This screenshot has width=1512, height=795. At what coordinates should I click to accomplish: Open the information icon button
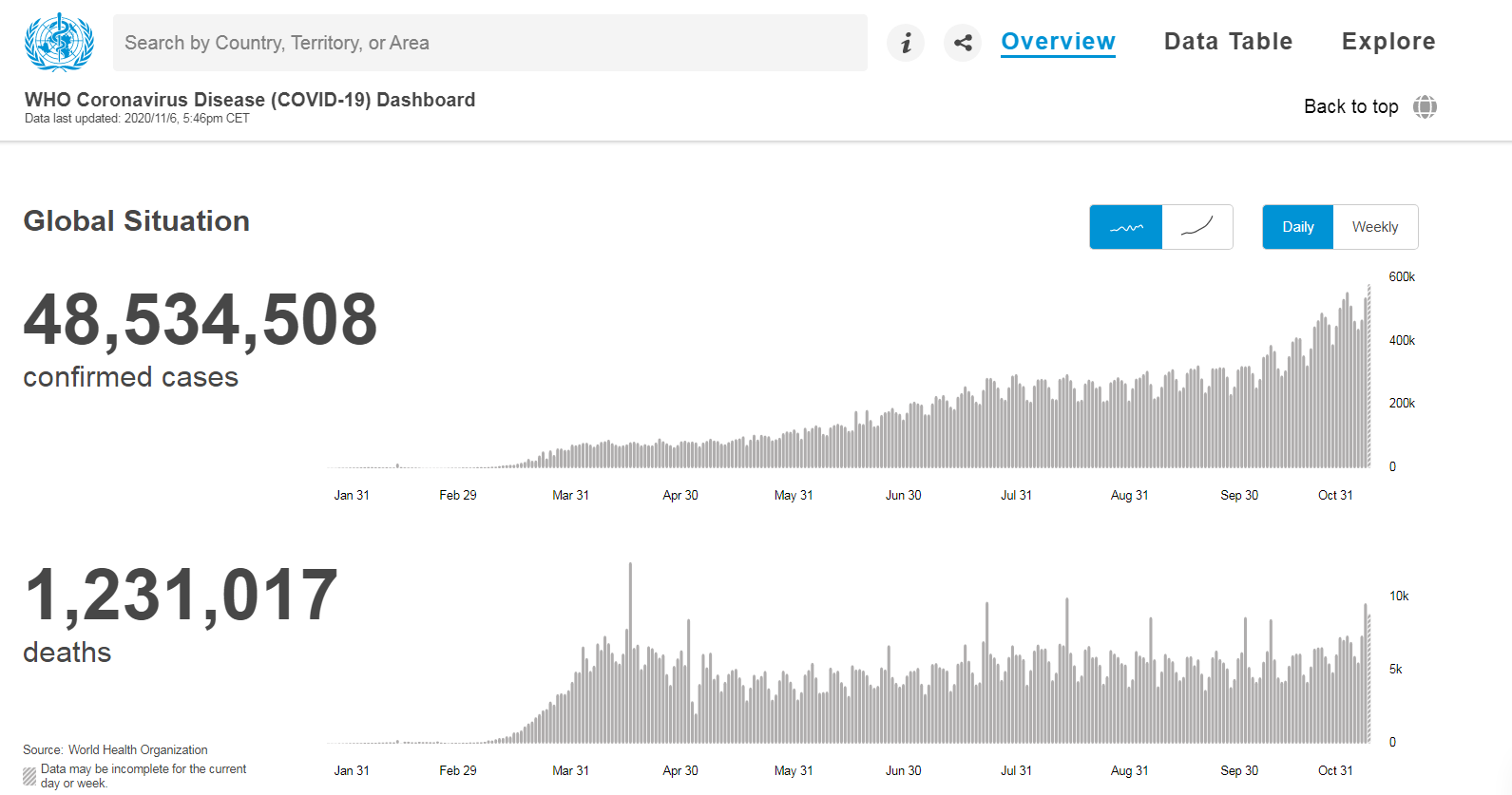point(906,43)
